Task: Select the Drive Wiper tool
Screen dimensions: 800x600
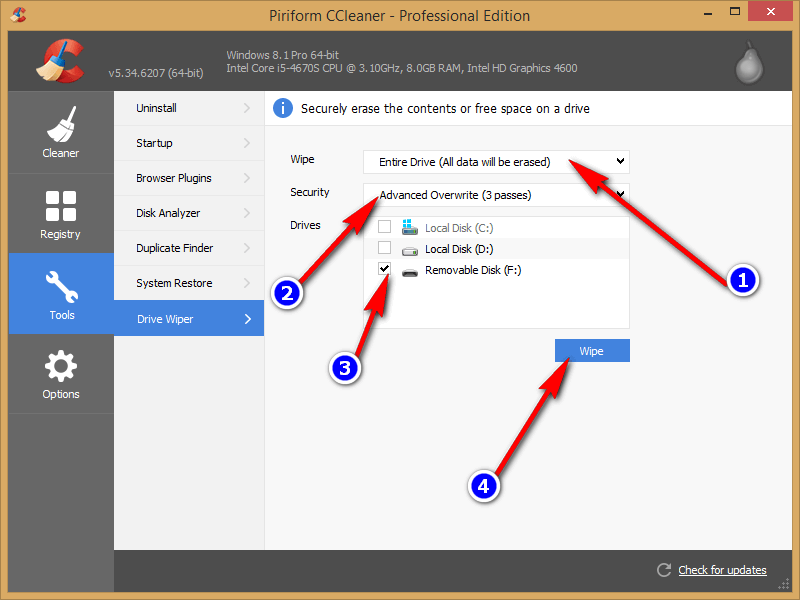Action: 189,318
